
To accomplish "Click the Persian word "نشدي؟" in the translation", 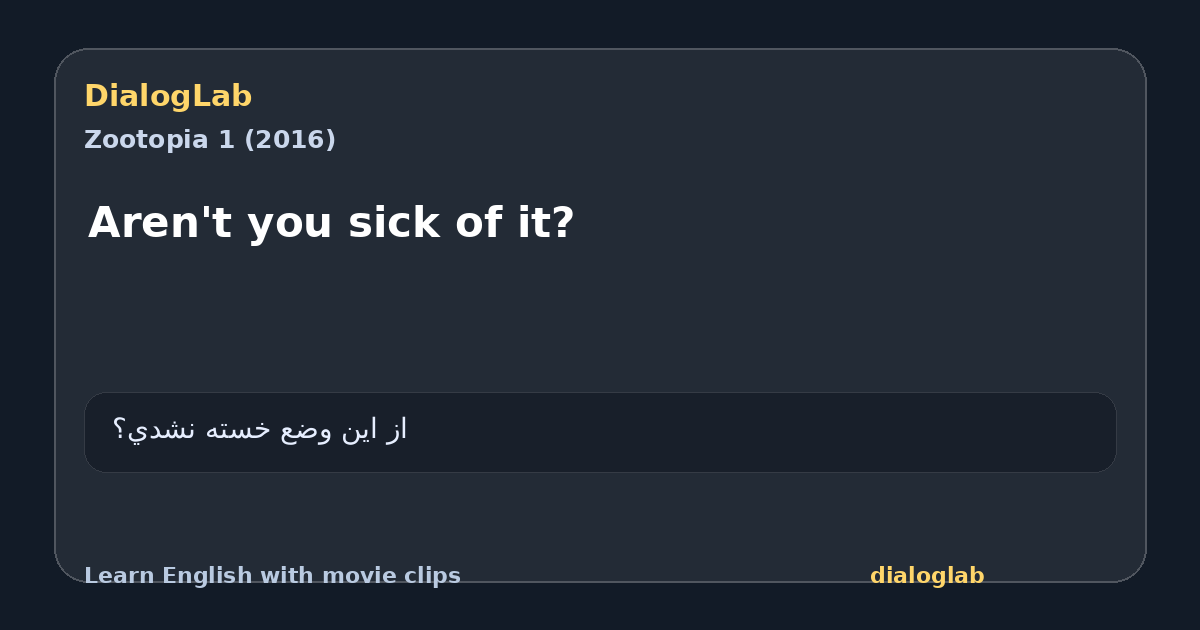I will [x=155, y=430].
